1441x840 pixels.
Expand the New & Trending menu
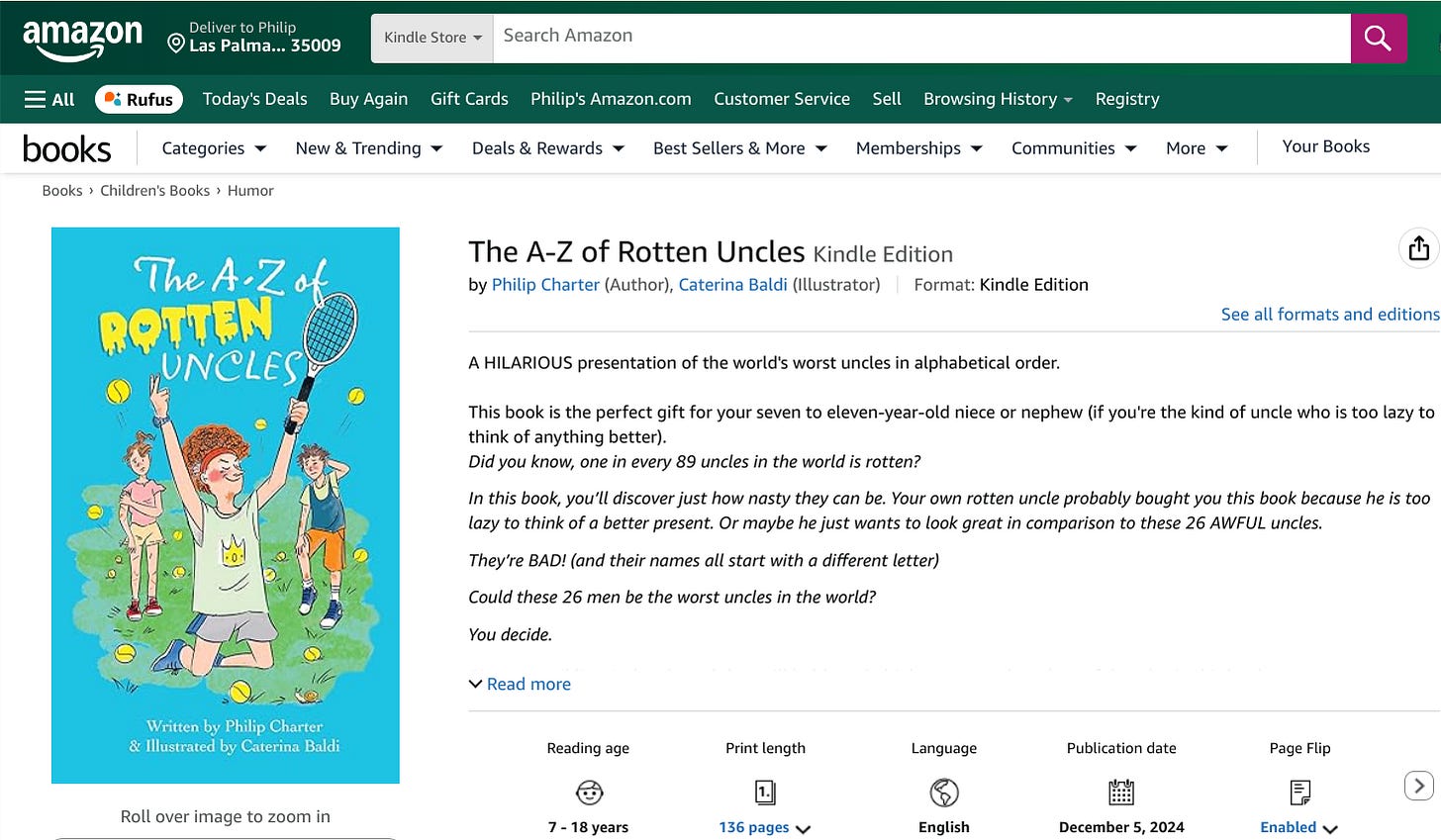click(368, 148)
